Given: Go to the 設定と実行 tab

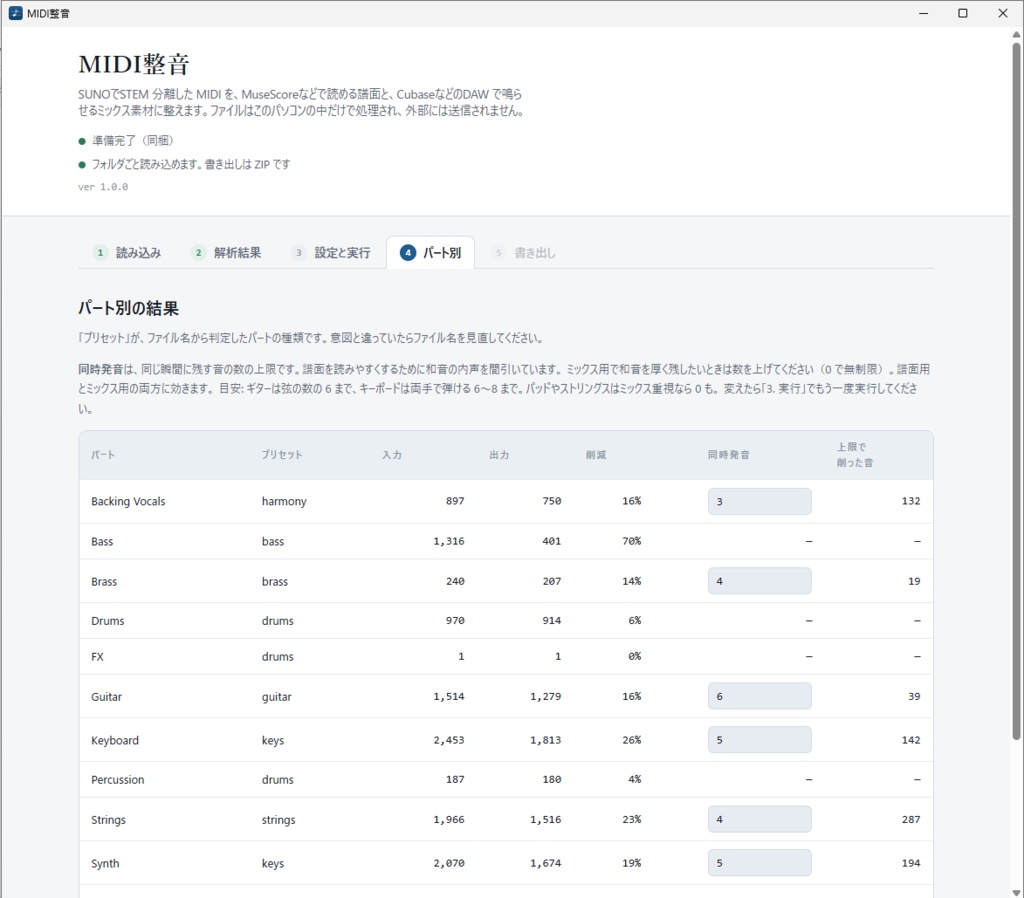Looking at the screenshot, I should point(330,253).
